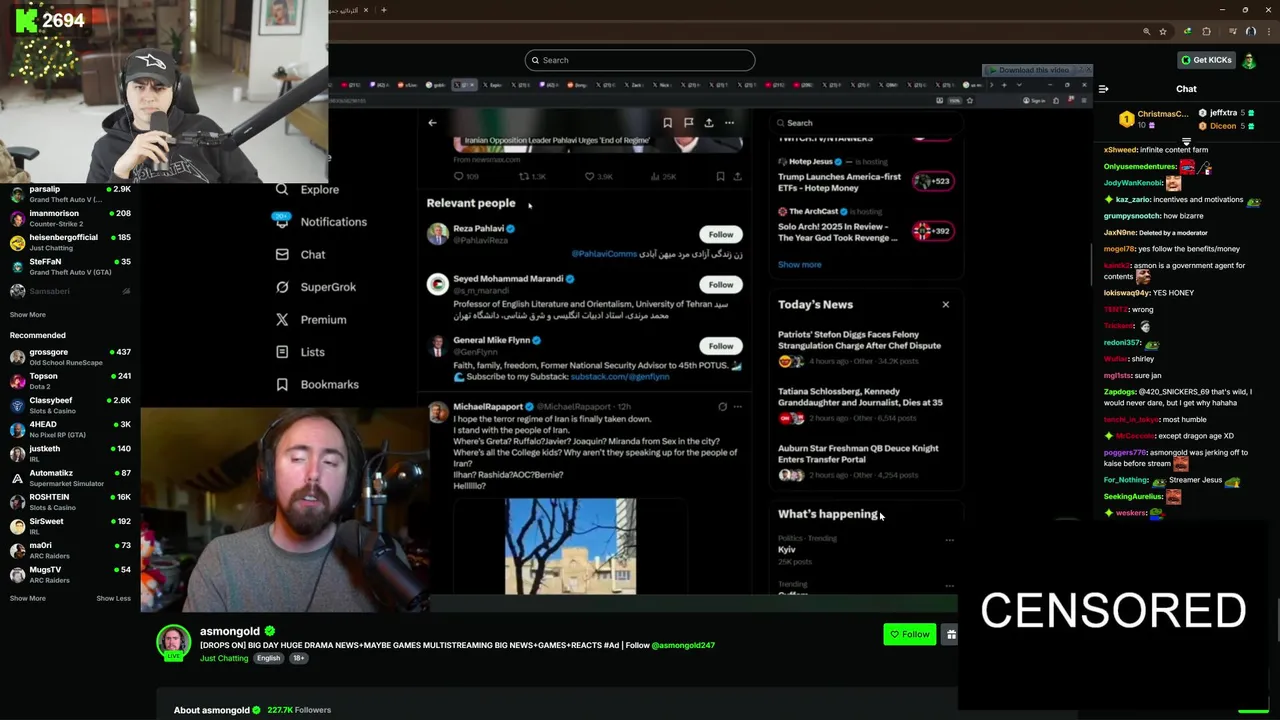1280x720 pixels.
Task: Open SteFFaN channel in sidebar
Action: tap(70, 266)
